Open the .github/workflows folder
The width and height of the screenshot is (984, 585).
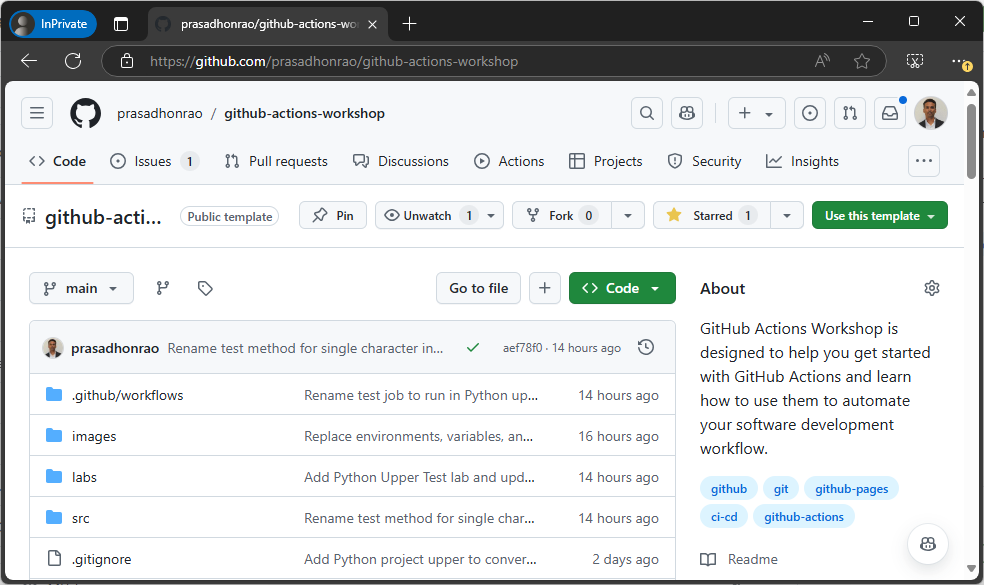point(127,395)
